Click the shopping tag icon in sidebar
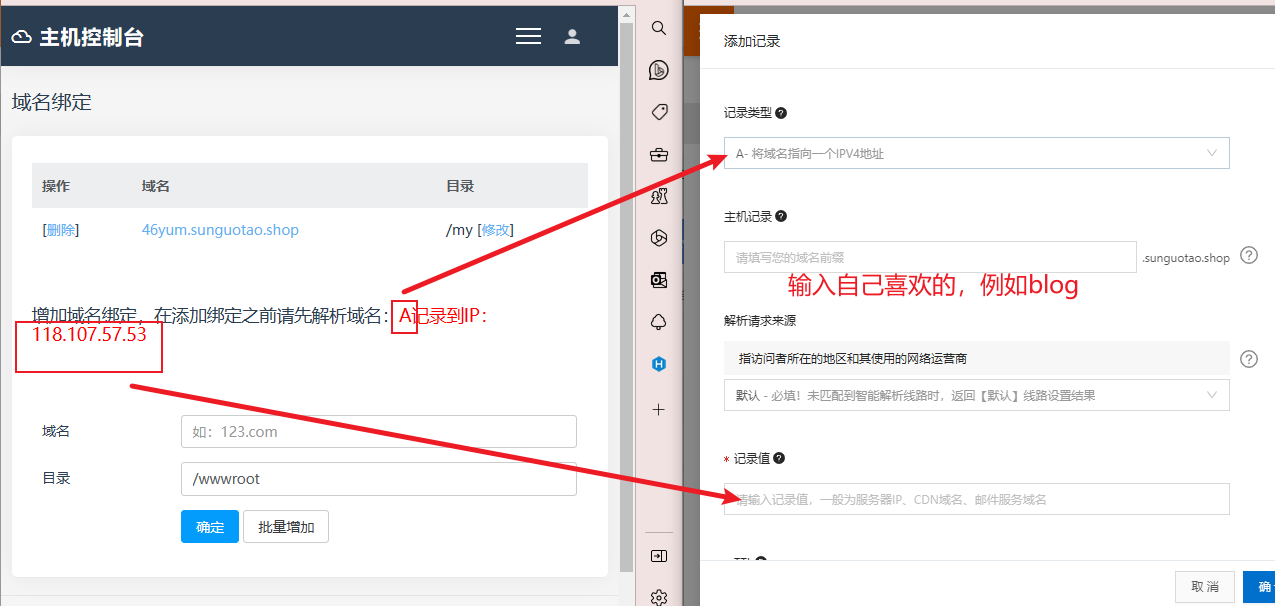 (x=658, y=112)
